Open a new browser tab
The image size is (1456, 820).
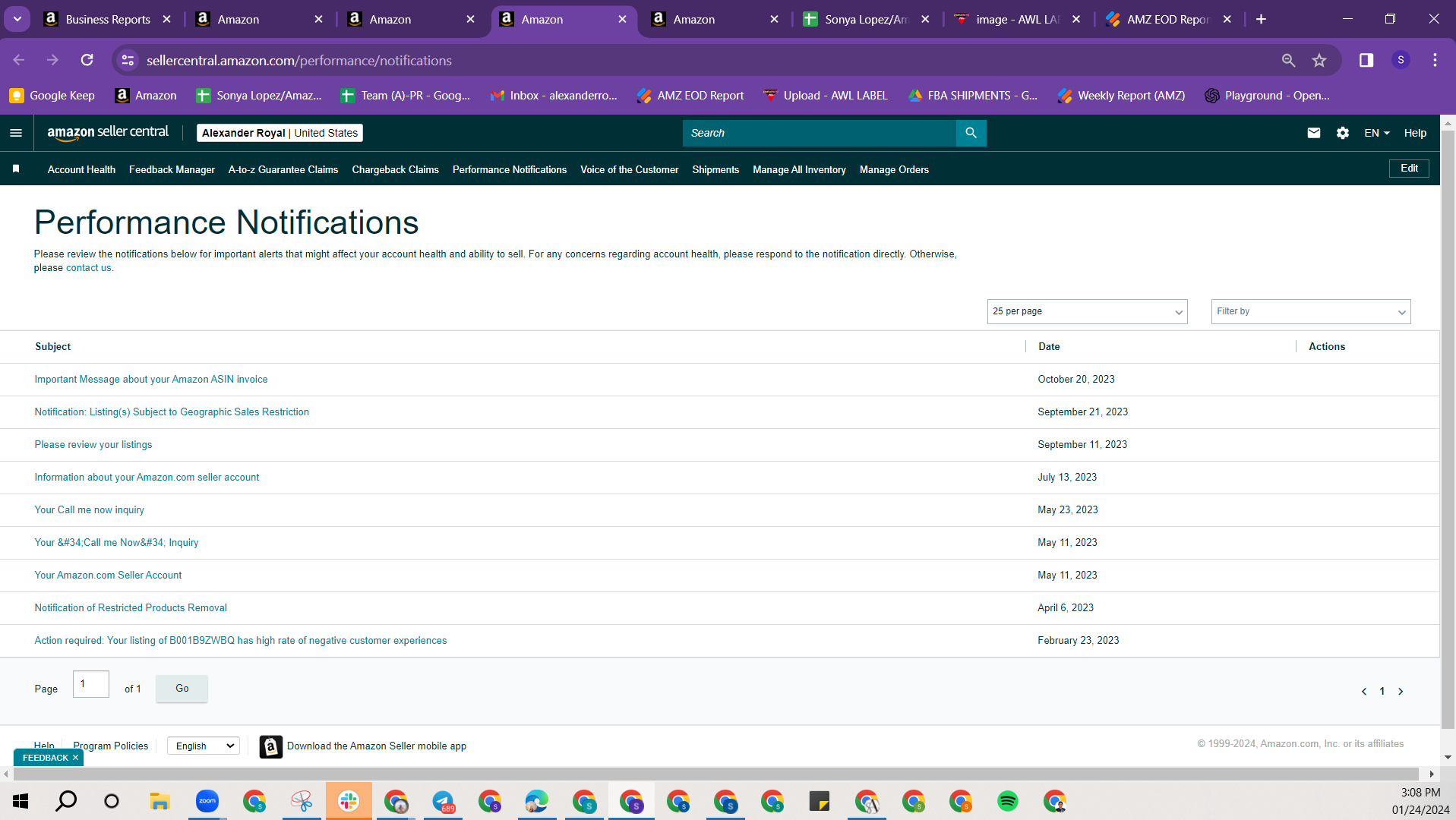(x=1261, y=19)
